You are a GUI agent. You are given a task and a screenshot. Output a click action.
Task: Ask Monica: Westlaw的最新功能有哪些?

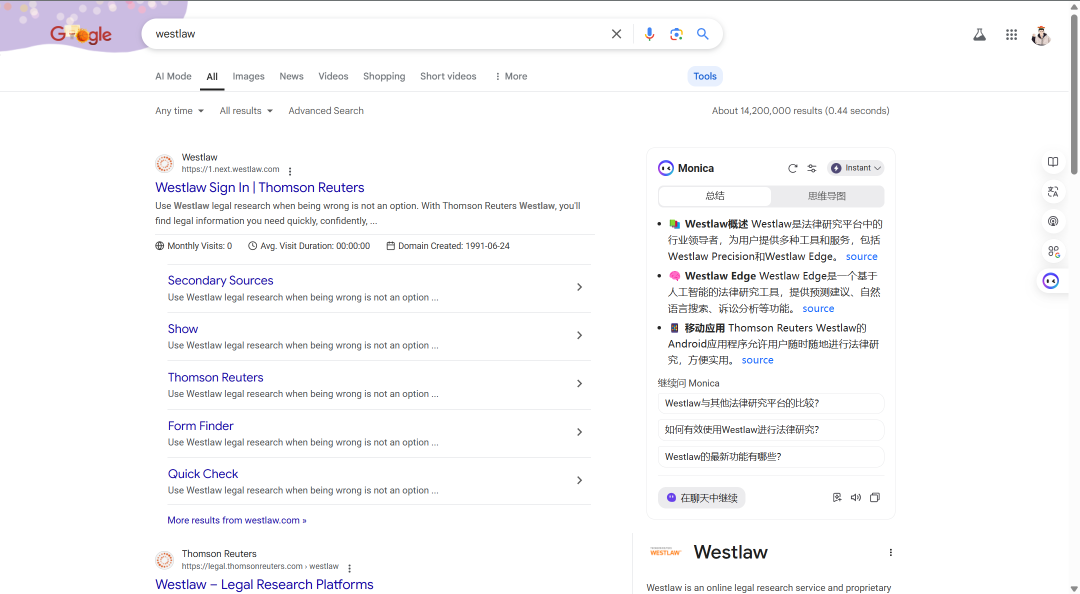(771, 457)
